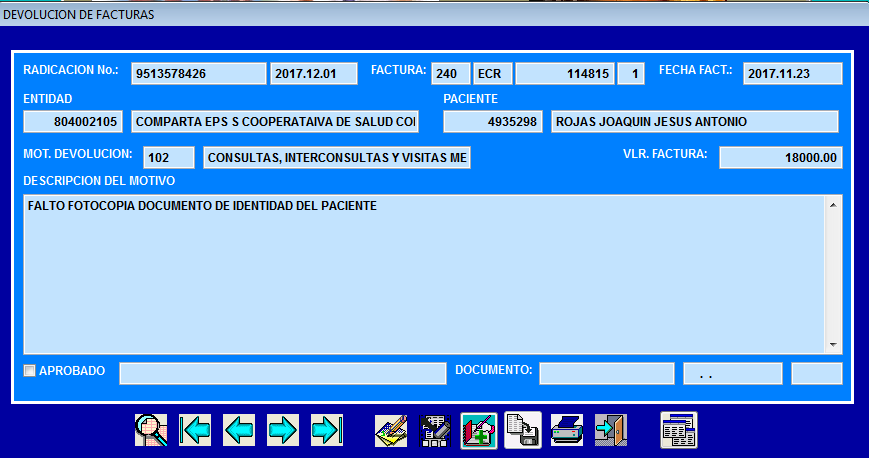Click the DEVOLUCION DE FACTURAS title
Viewport: 869px width, 458px height.
[x=79, y=15]
